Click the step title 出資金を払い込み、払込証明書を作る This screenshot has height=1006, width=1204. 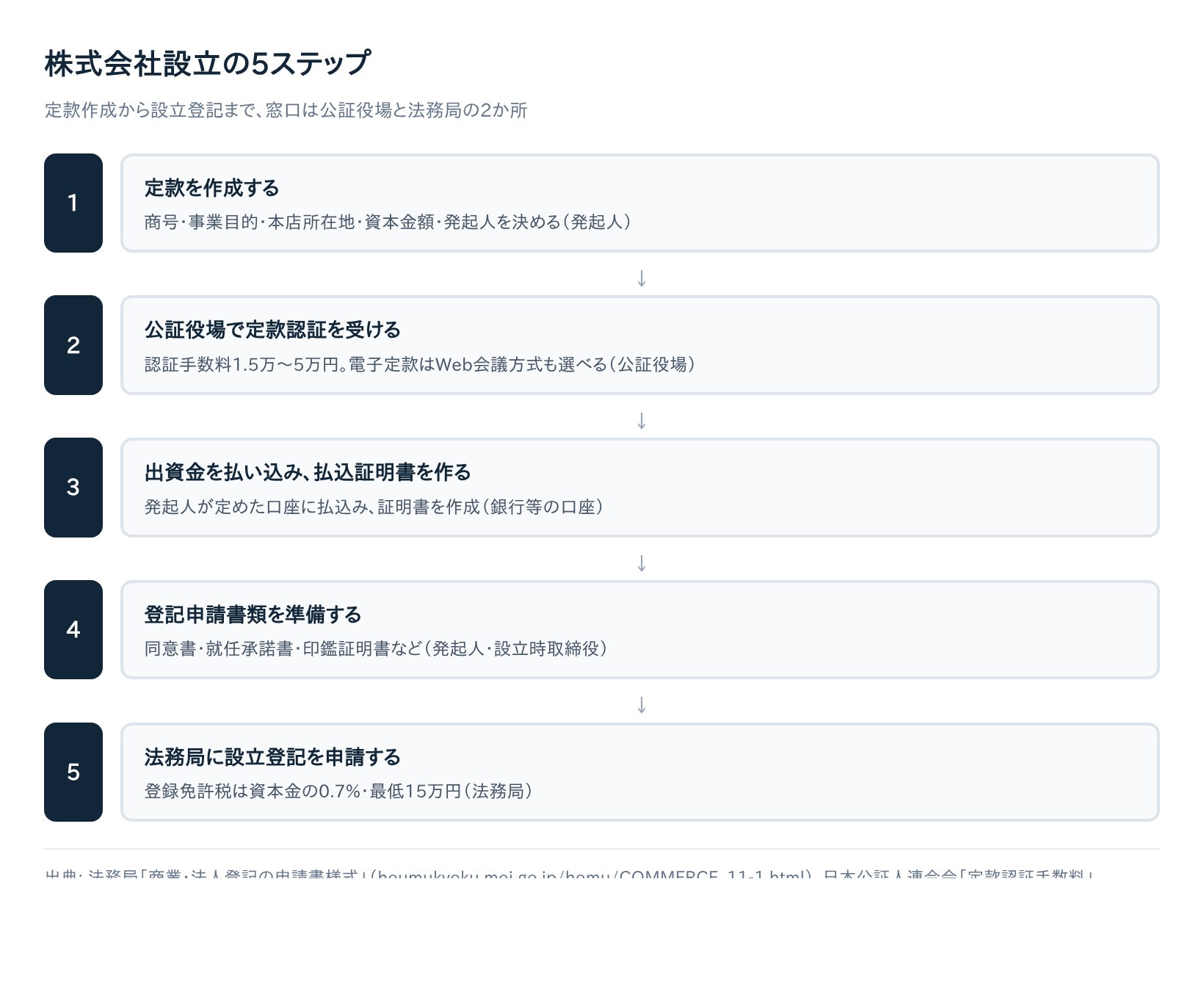[x=308, y=472]
